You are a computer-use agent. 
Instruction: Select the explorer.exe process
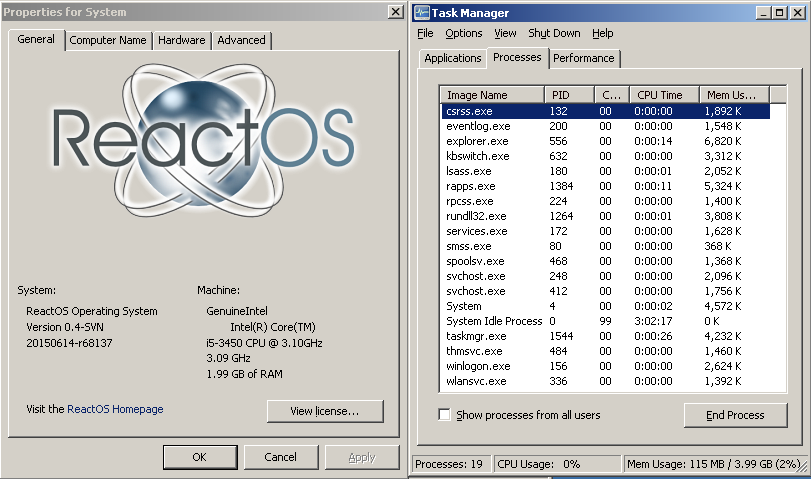606,141
